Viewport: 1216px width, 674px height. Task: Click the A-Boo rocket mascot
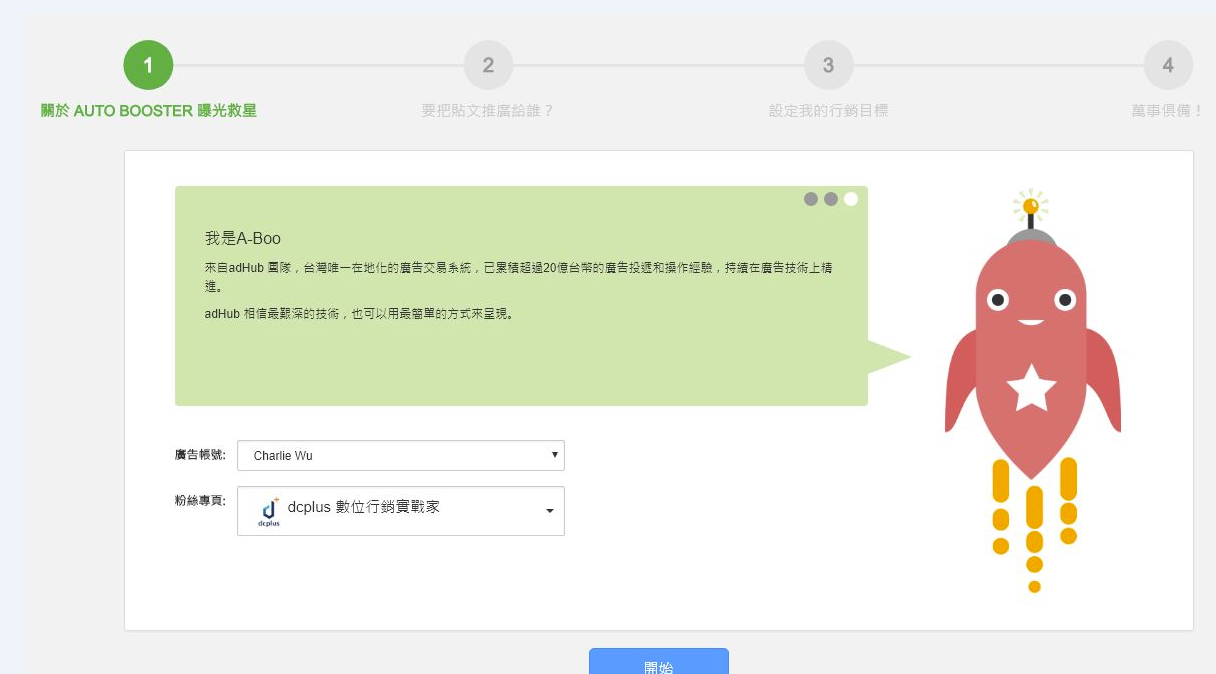pyautogui.click(x=1033, y=390)
